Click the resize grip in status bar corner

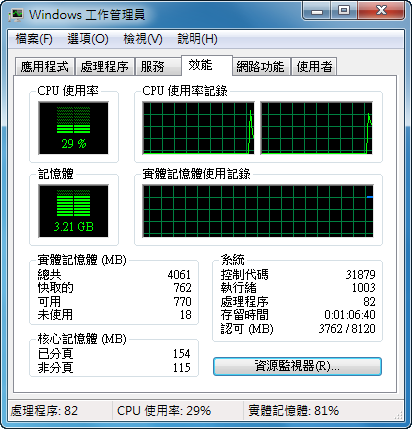(398, 415)
